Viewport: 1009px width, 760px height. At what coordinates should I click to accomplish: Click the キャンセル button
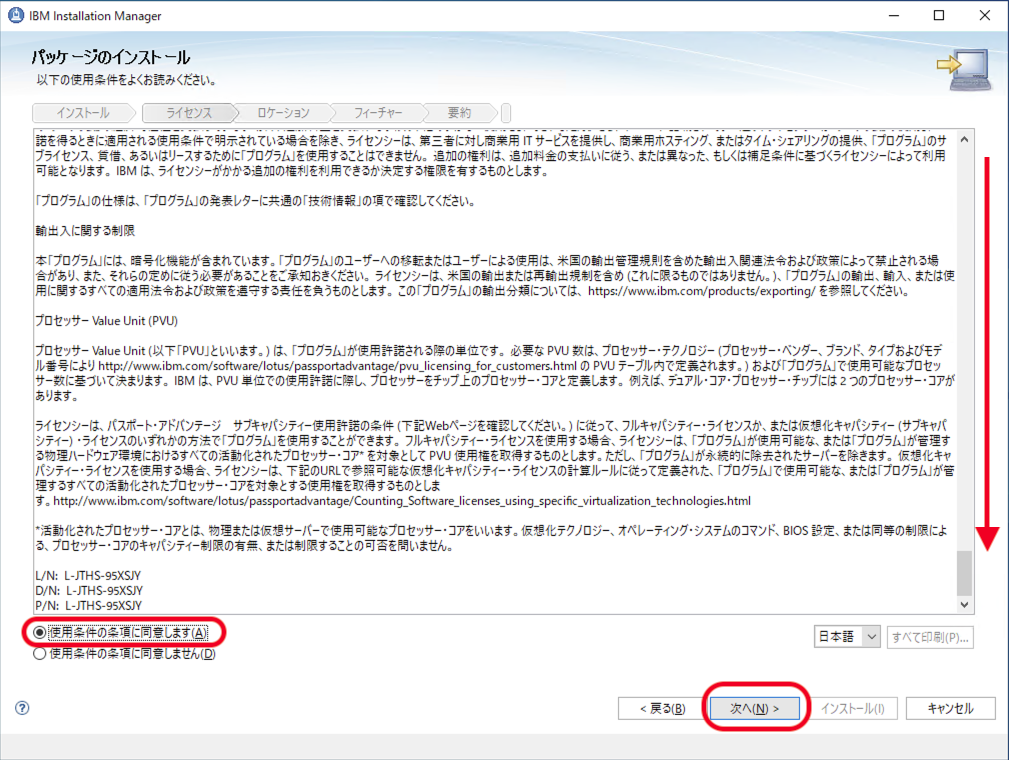pyautogui.click(x=950, y=709)
